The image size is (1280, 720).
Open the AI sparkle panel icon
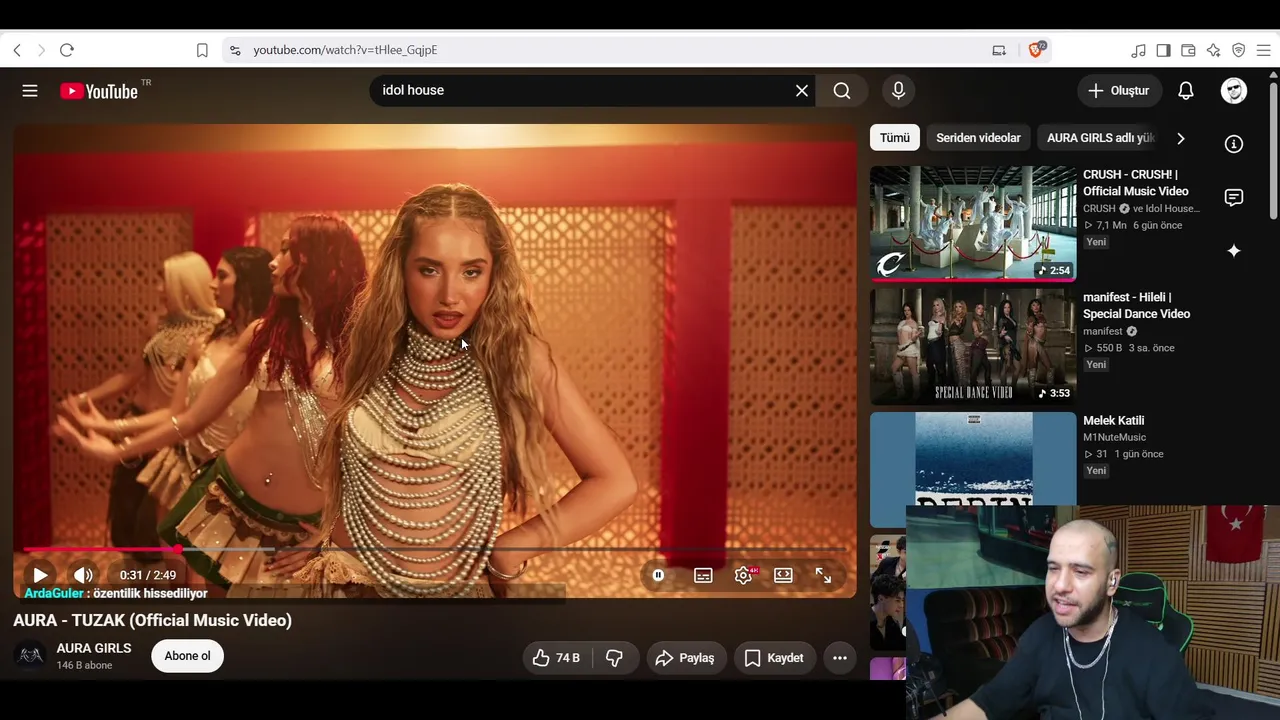click(1234, 251)
